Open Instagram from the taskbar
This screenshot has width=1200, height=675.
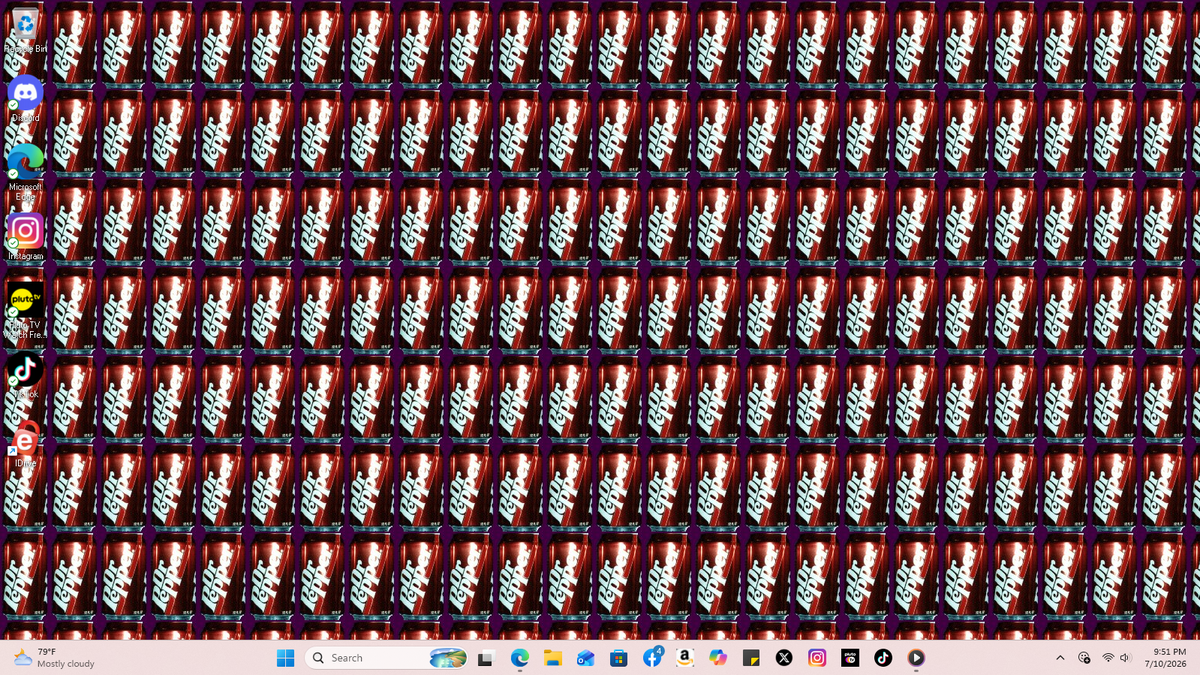[x=817, y=658]
